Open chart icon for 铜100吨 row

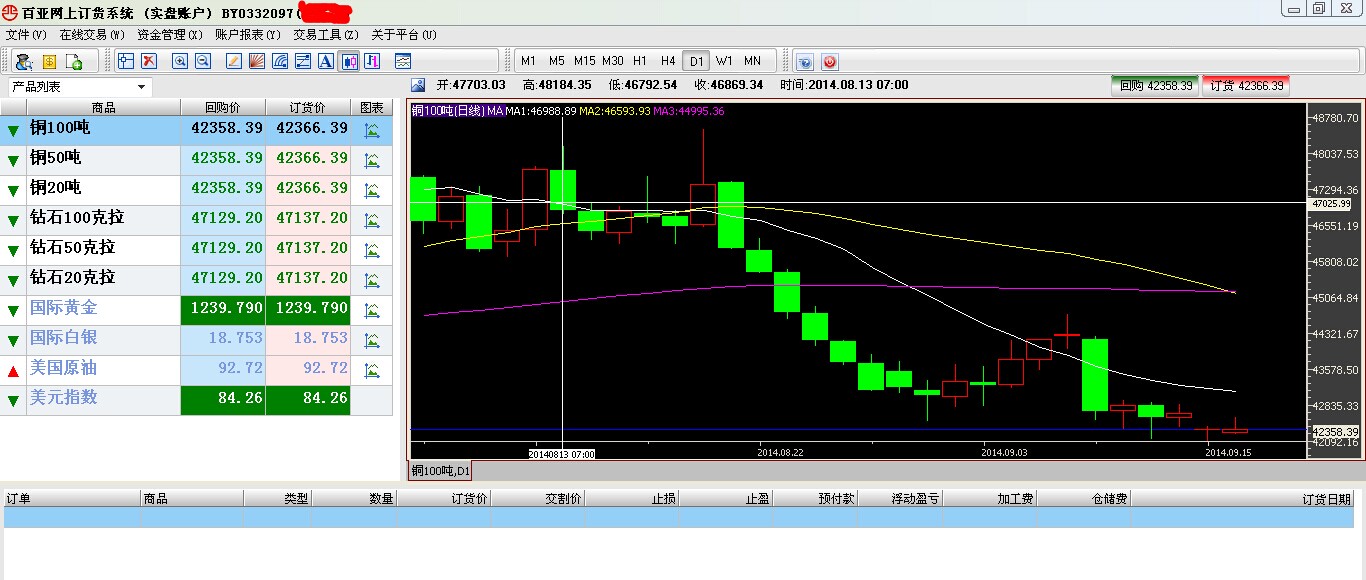[x=372, y=130]
